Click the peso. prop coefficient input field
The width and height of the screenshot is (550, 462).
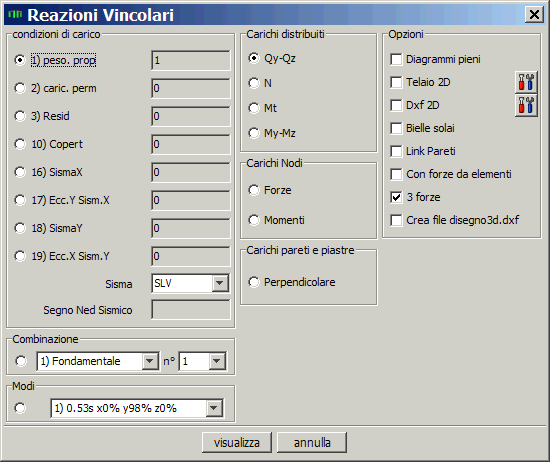pyautogui.click(x=191, y=60)
